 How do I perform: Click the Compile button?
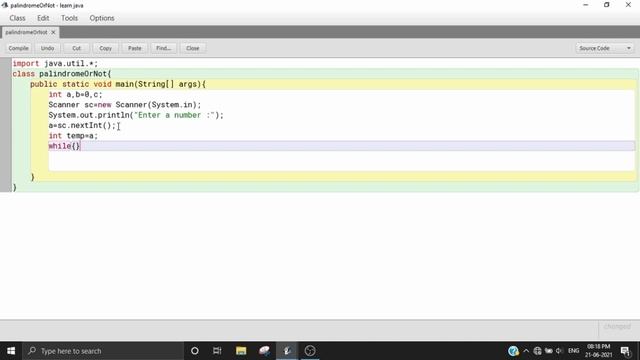[19, 48]
